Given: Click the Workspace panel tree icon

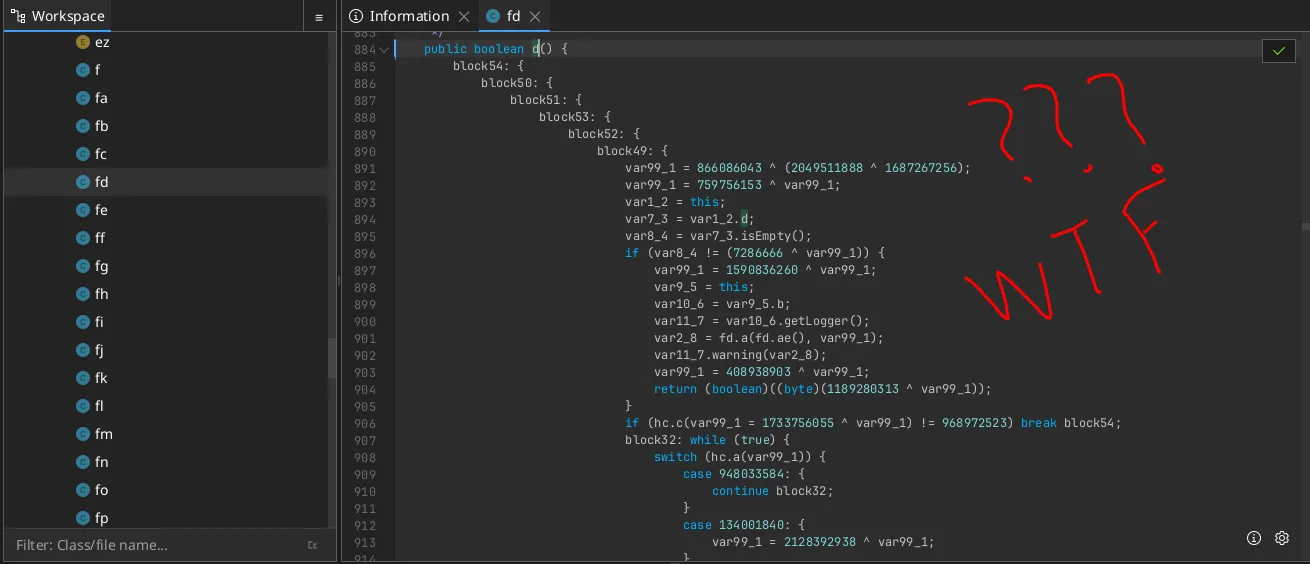Looking at the screenshot, I should coord(19,16).
